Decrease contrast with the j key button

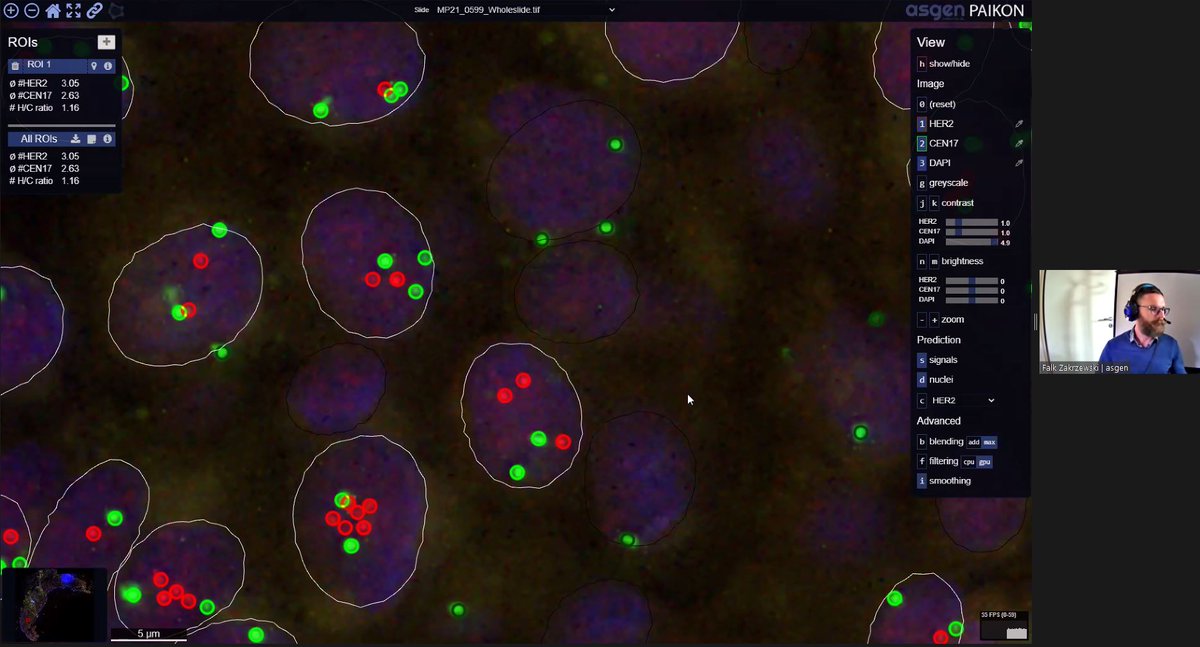tap(922, 203)
